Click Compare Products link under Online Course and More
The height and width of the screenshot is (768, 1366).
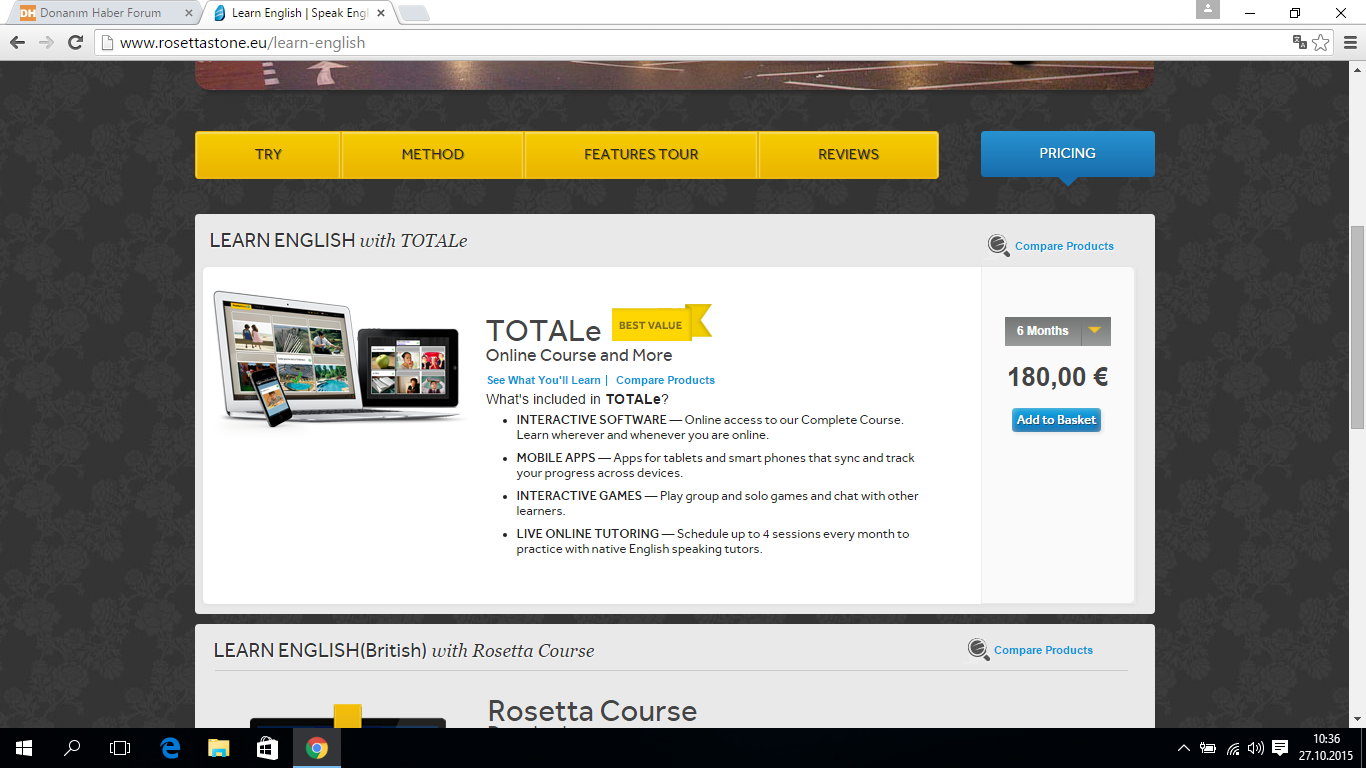(665, 380)
